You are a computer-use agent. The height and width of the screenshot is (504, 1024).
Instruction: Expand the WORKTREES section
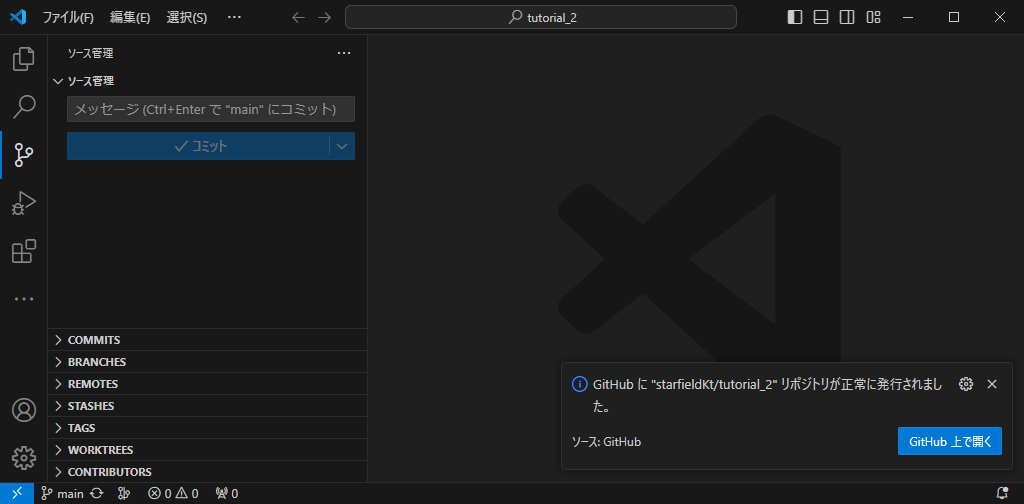pos(208,450)
